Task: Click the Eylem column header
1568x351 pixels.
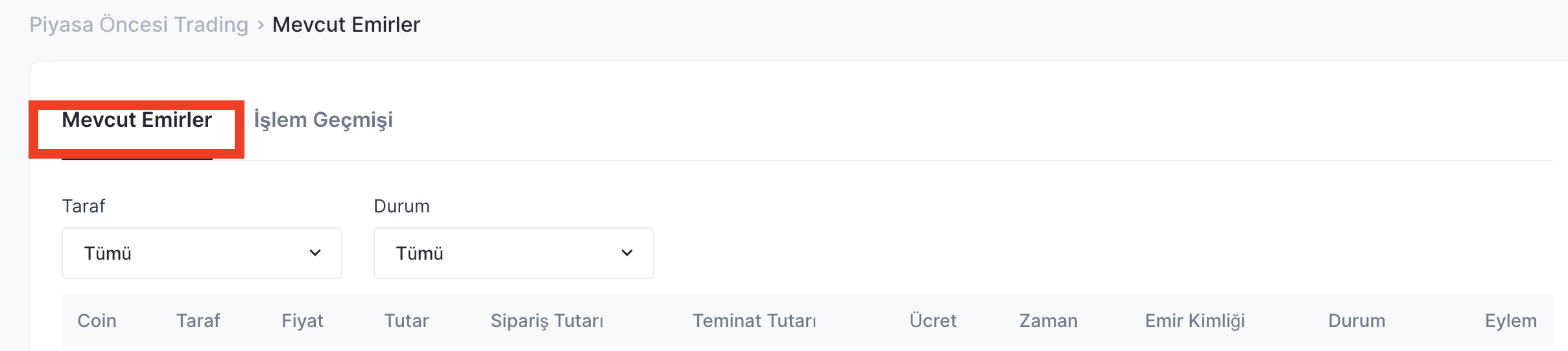Action: [x=1510, y=321]
